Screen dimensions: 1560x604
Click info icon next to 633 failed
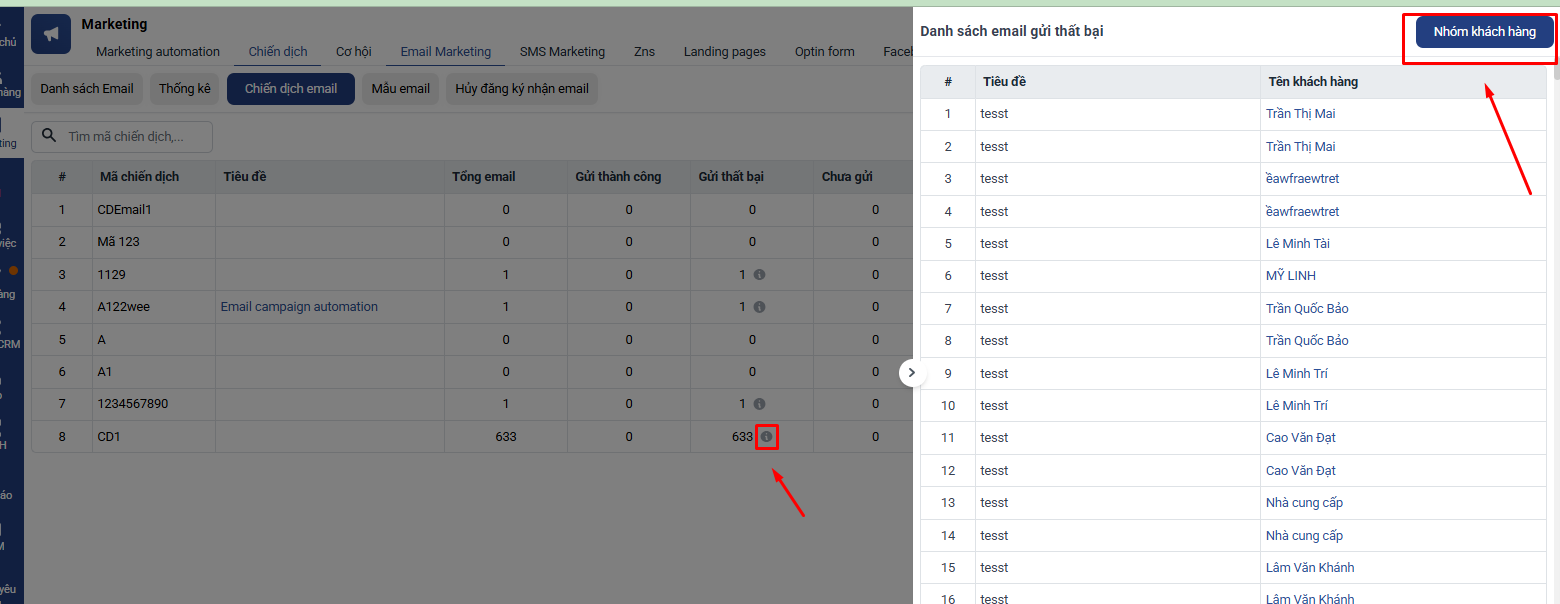[x=766, y=437]
